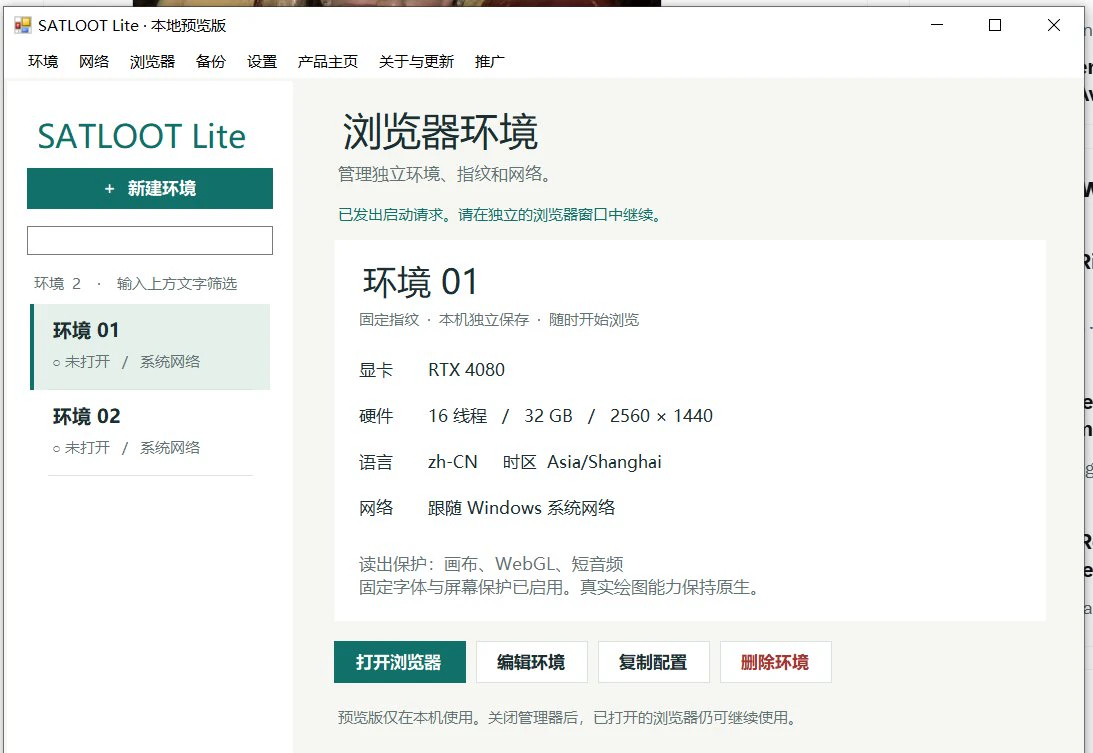Click the 32 GB memory value
This screenshot has height=753, width=1093.
pos(549,416)
